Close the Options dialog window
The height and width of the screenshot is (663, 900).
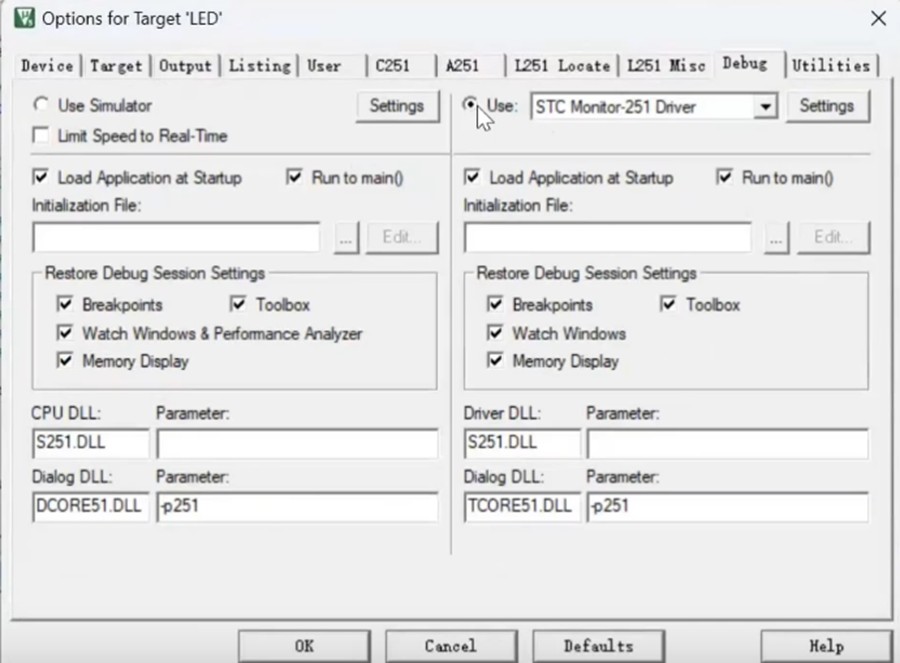(x=878, y=18)
